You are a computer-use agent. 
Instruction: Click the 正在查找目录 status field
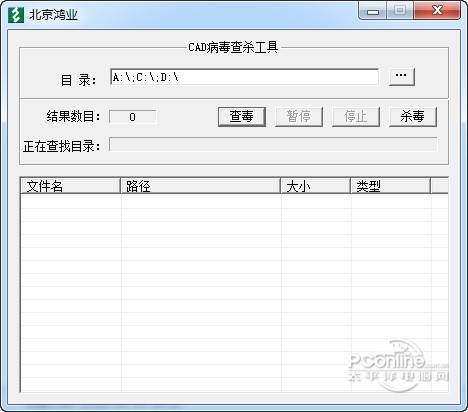[273, 144]
